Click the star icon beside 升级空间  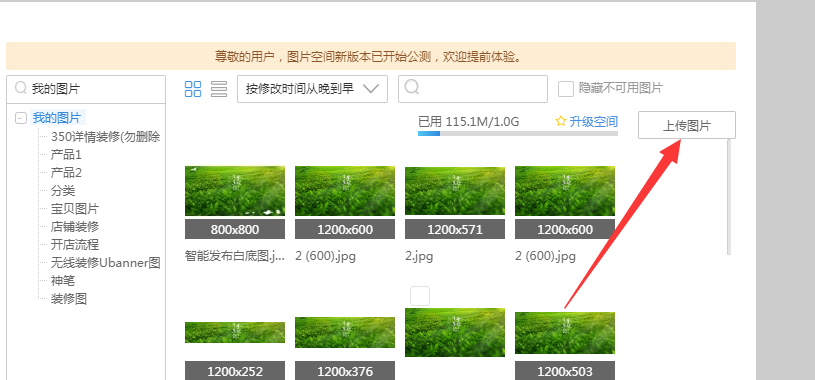pyautogui.click(x=561, y=122)
